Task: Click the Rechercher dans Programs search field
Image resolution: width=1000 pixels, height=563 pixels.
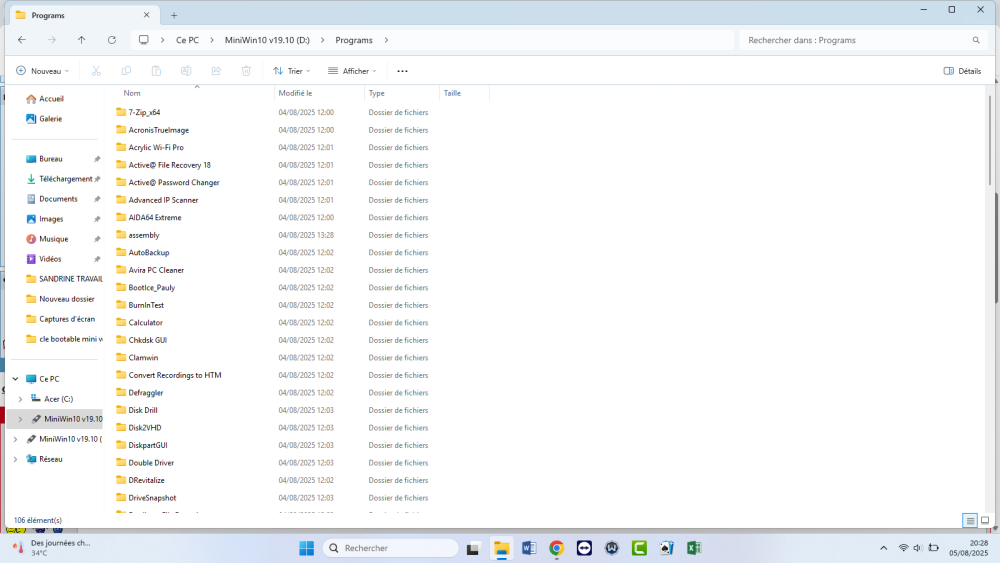Action: [855, 40]
